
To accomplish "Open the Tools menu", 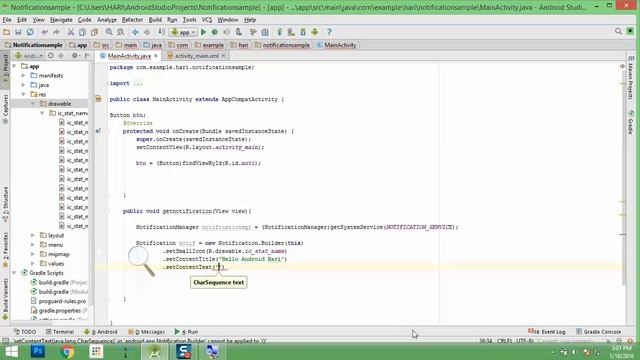I will 189,20.
